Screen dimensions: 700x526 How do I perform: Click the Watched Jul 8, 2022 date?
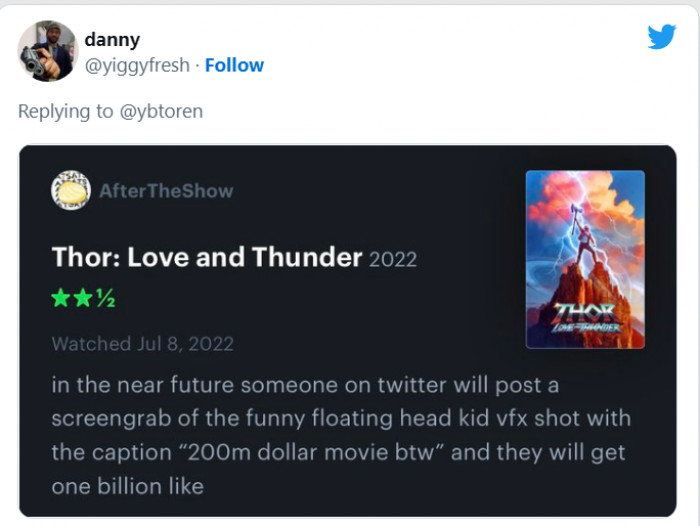coord(144,344)
